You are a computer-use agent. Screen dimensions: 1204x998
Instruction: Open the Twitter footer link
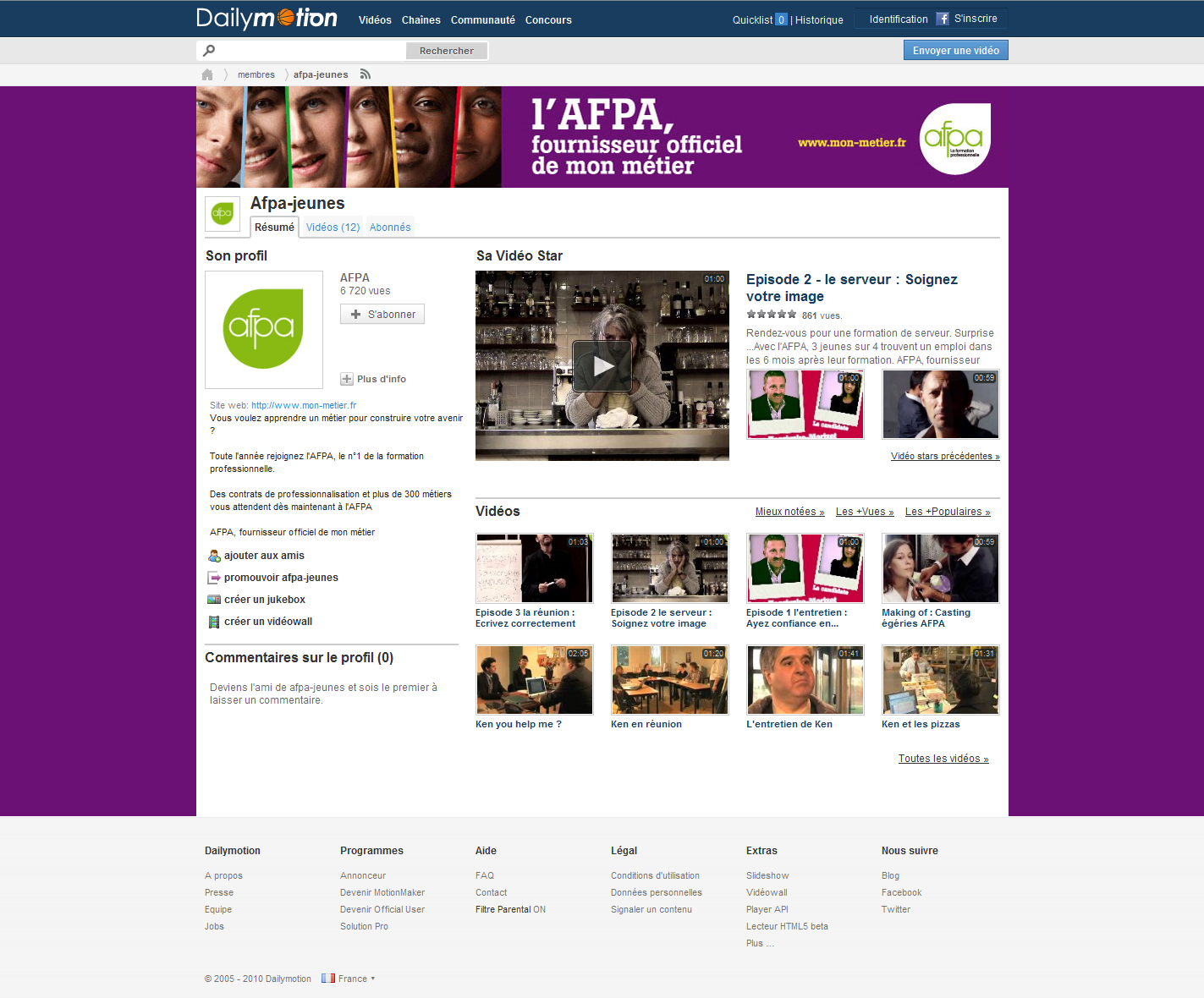point(896,909)
